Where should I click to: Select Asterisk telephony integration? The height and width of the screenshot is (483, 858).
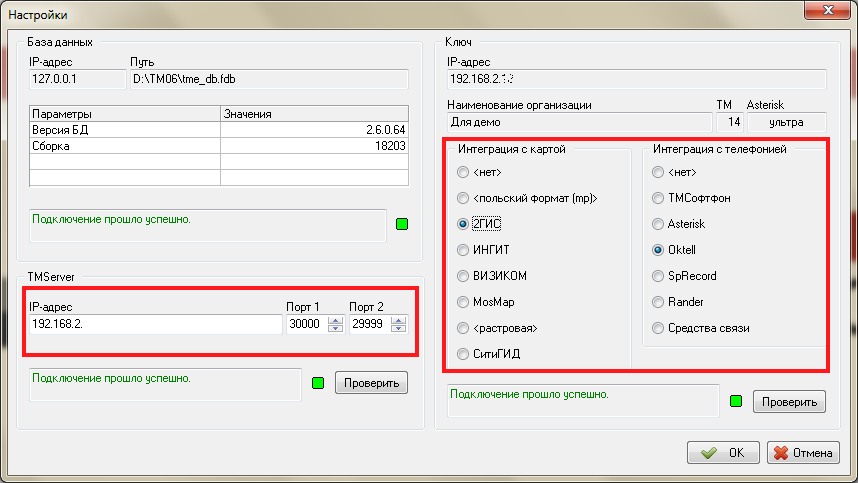click(x=658, y=224)
